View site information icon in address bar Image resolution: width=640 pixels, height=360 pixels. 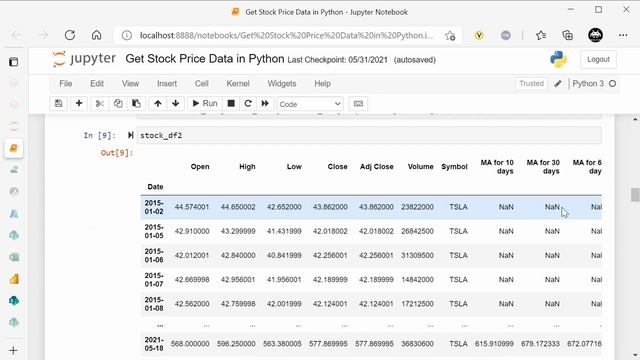pyautogui.click(x=127, y=36)
